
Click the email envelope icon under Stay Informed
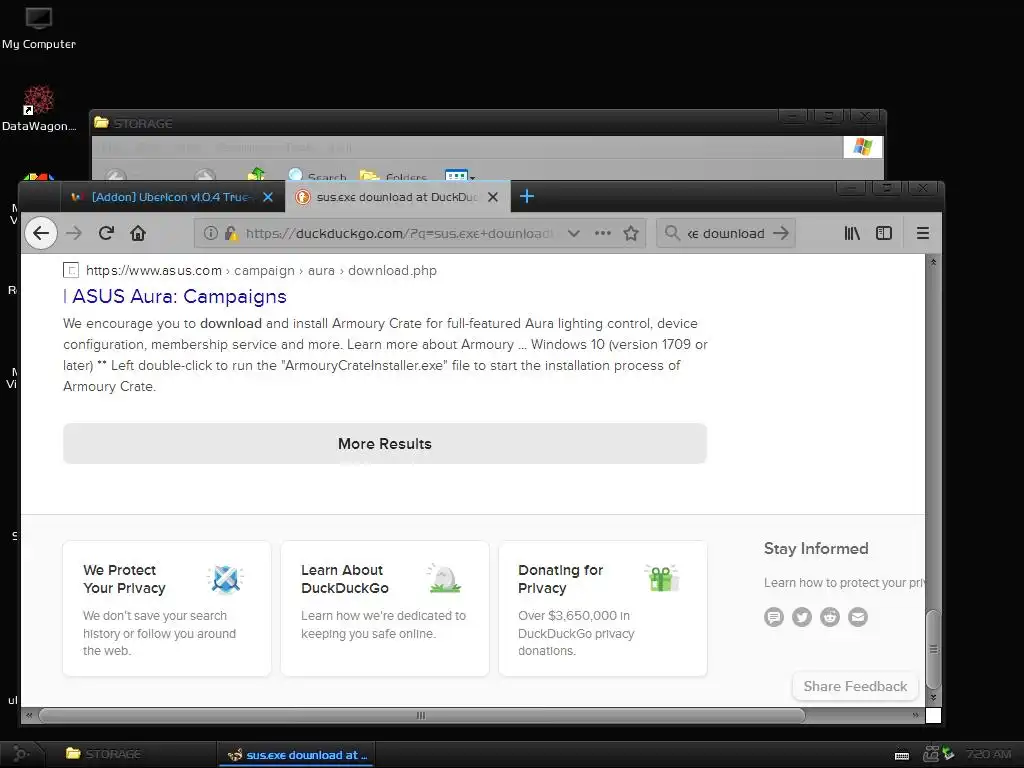[x=858, y=616]
